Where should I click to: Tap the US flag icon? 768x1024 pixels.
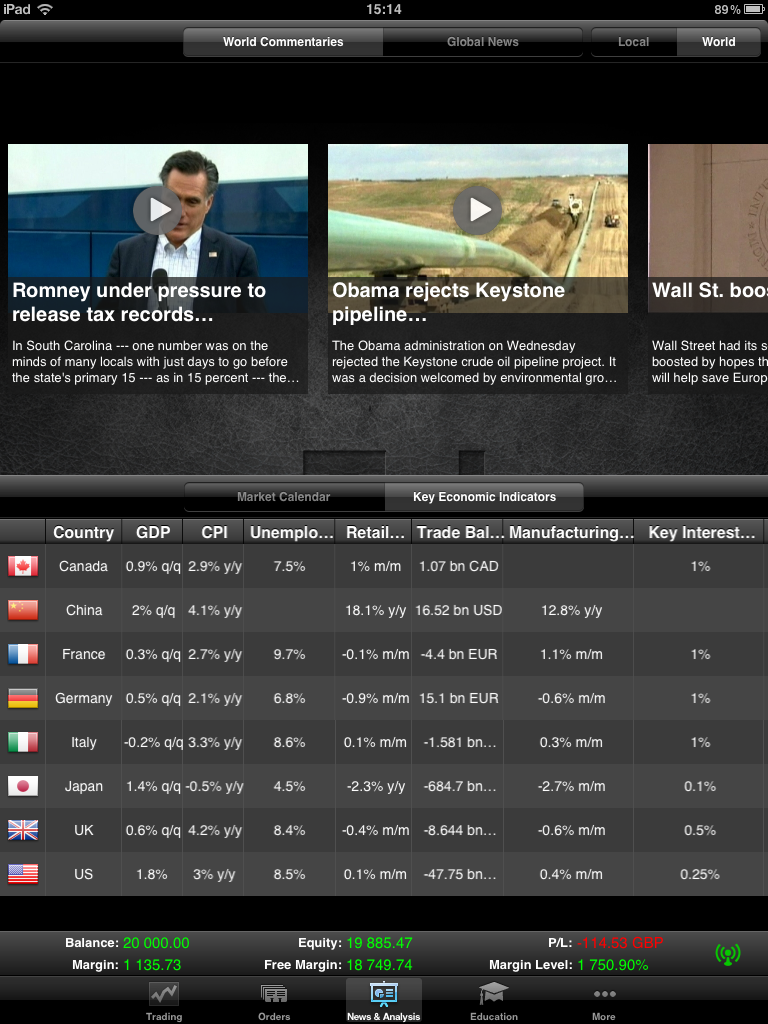click(23, 874)
